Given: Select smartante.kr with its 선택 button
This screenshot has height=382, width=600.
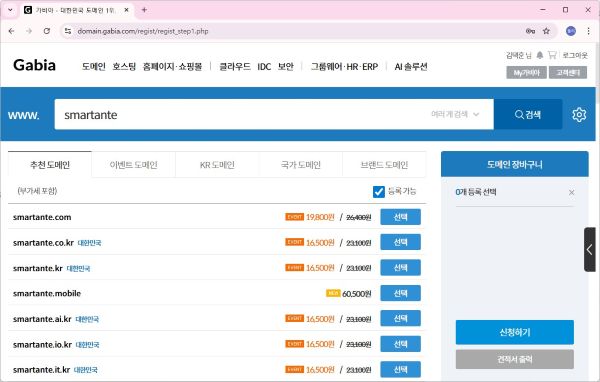Looking at the screenshot, I should click(400, 268).
